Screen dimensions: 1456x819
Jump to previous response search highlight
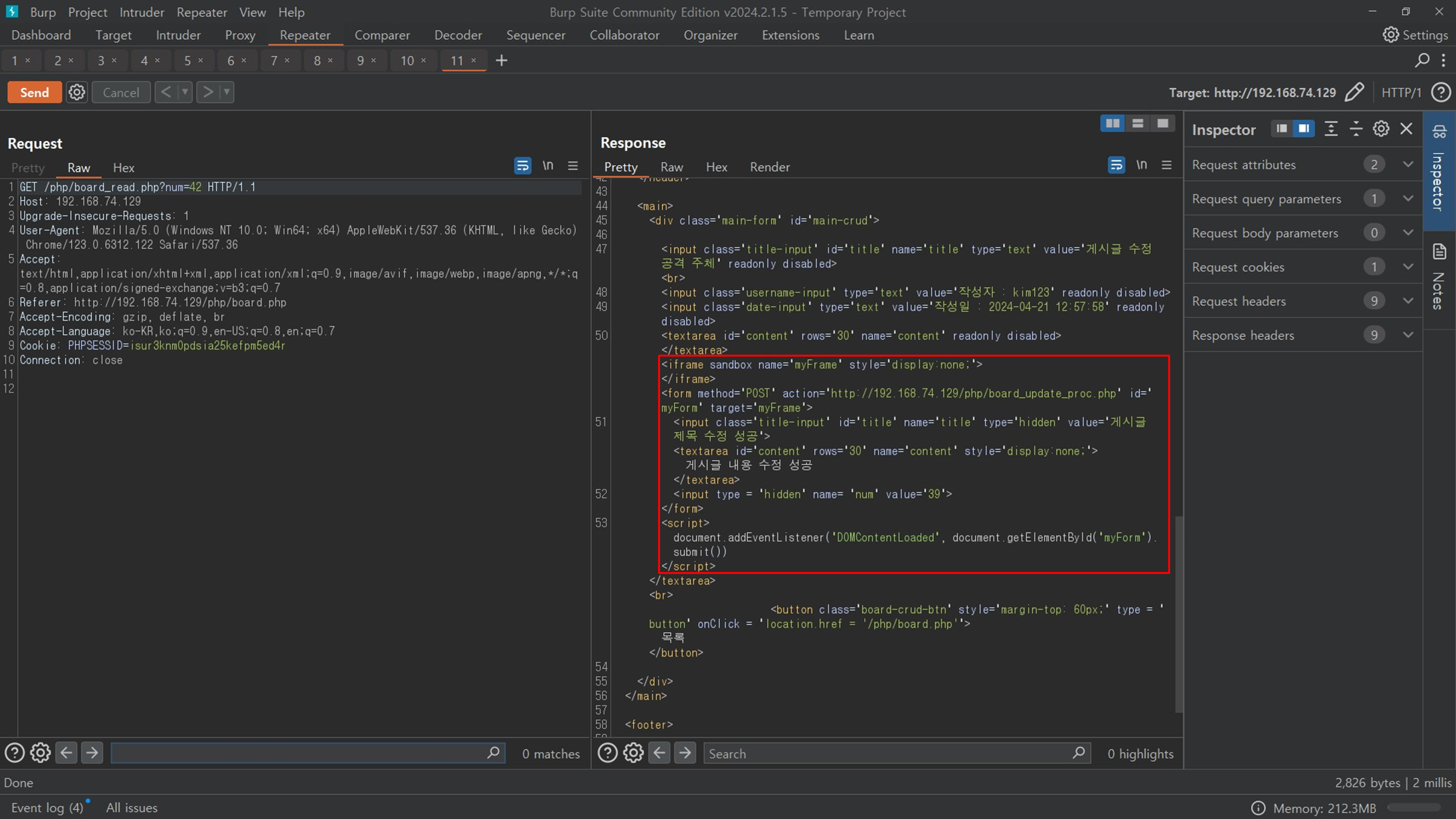659,753
